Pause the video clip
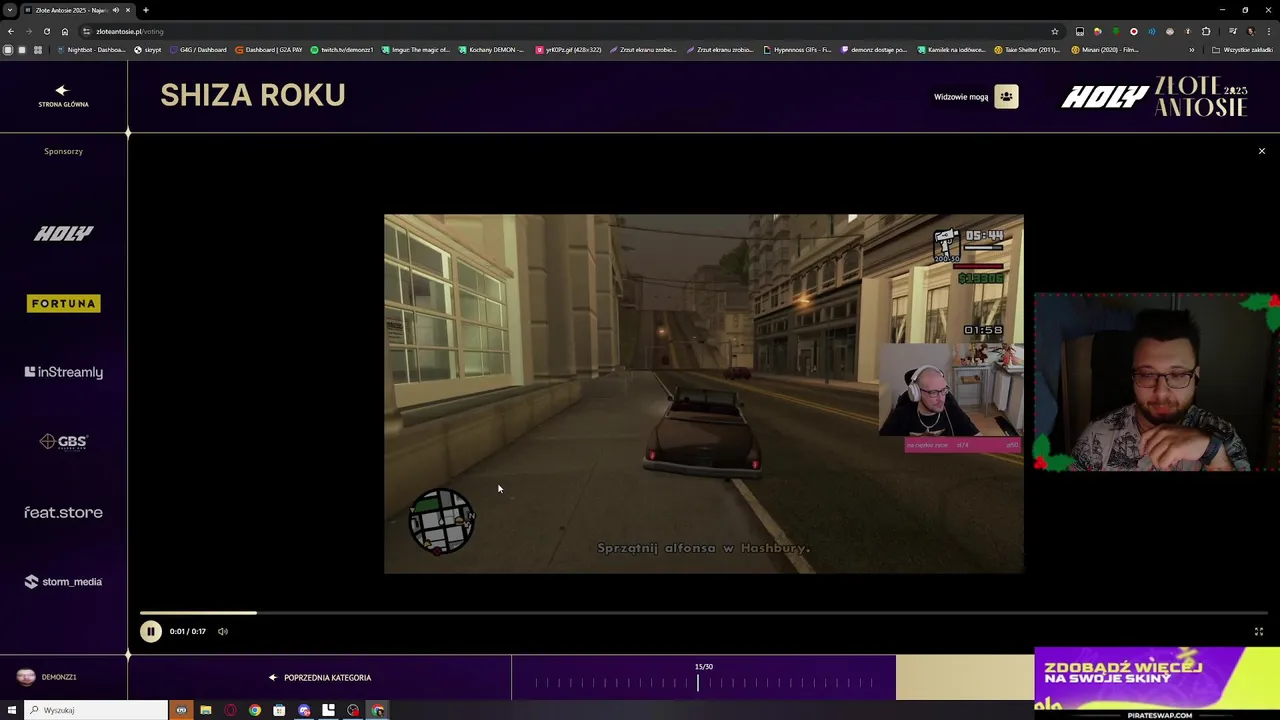1280x720 pixels. point(150,631)
